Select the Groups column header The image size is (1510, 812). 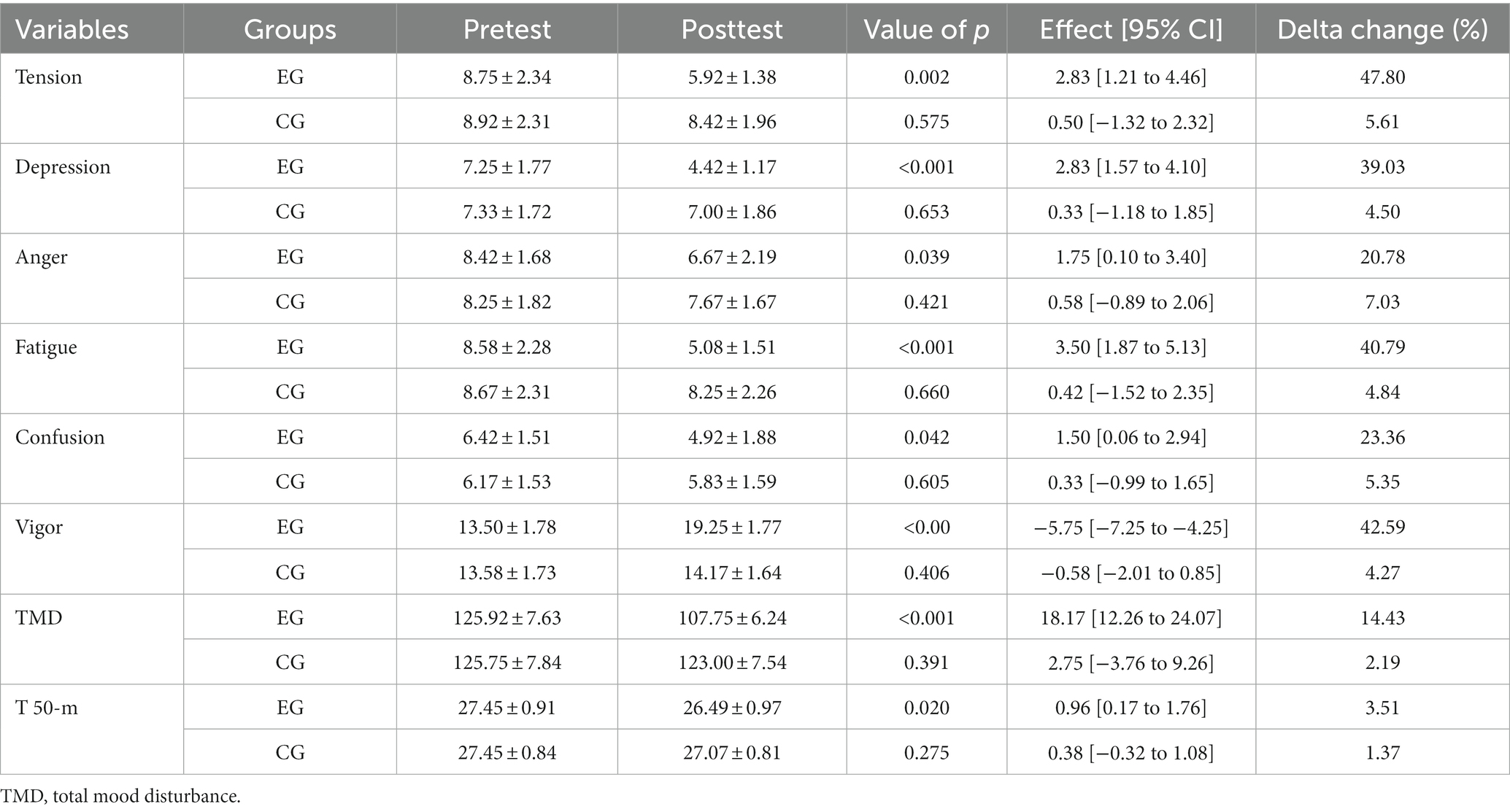coord(290,30)
